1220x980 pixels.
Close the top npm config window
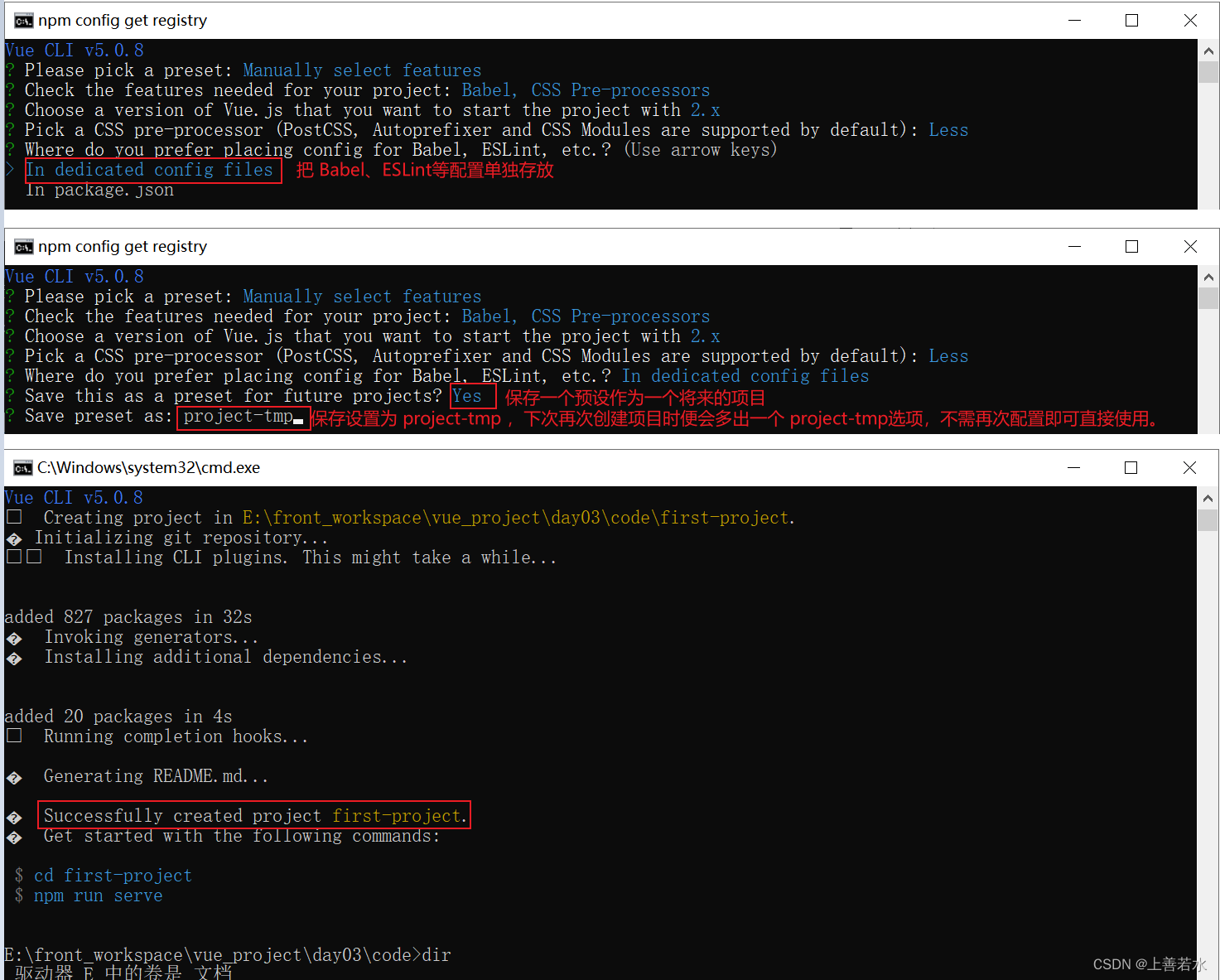point(1190,21)
